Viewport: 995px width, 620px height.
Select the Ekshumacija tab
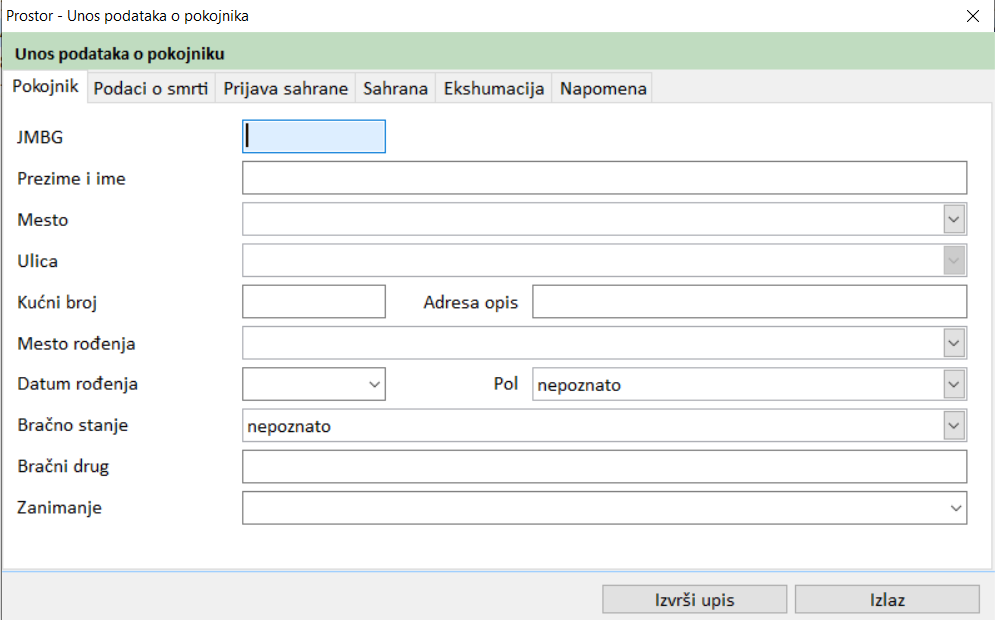tap(494, 88)
